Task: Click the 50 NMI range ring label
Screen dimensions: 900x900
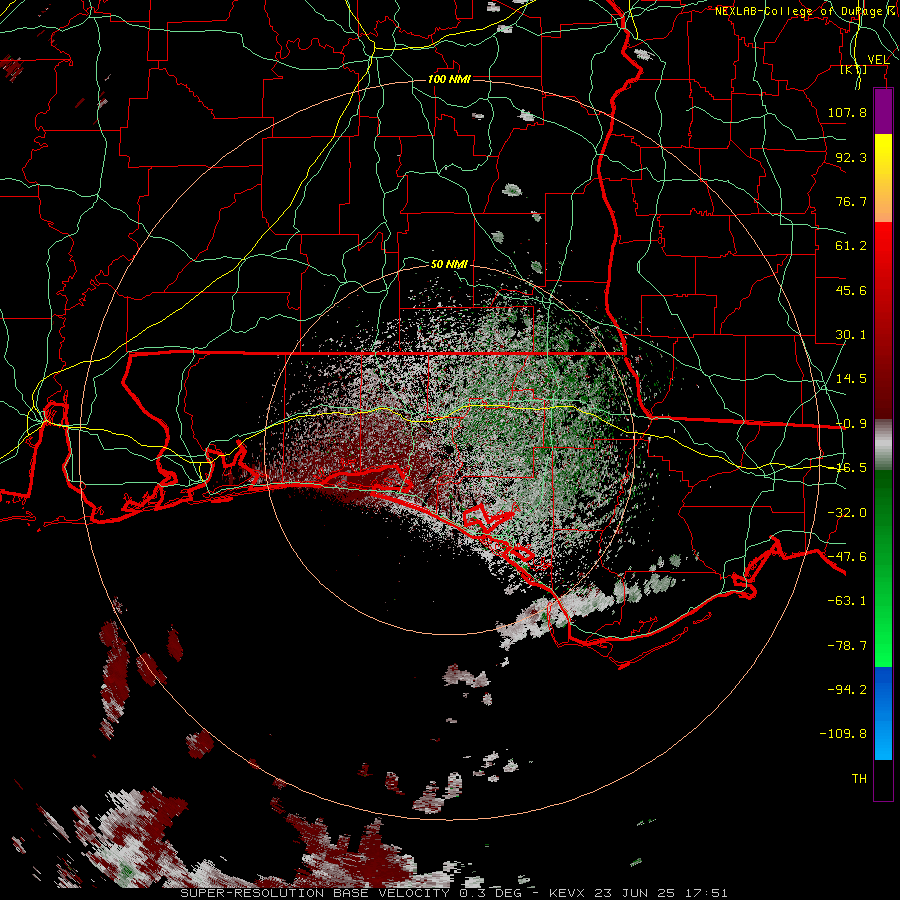Action: click(x=449, y=264)
